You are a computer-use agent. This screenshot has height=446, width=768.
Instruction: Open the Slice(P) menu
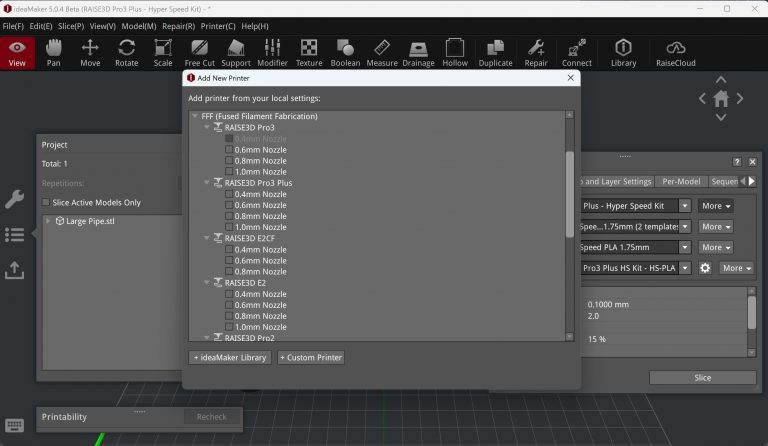71,26
